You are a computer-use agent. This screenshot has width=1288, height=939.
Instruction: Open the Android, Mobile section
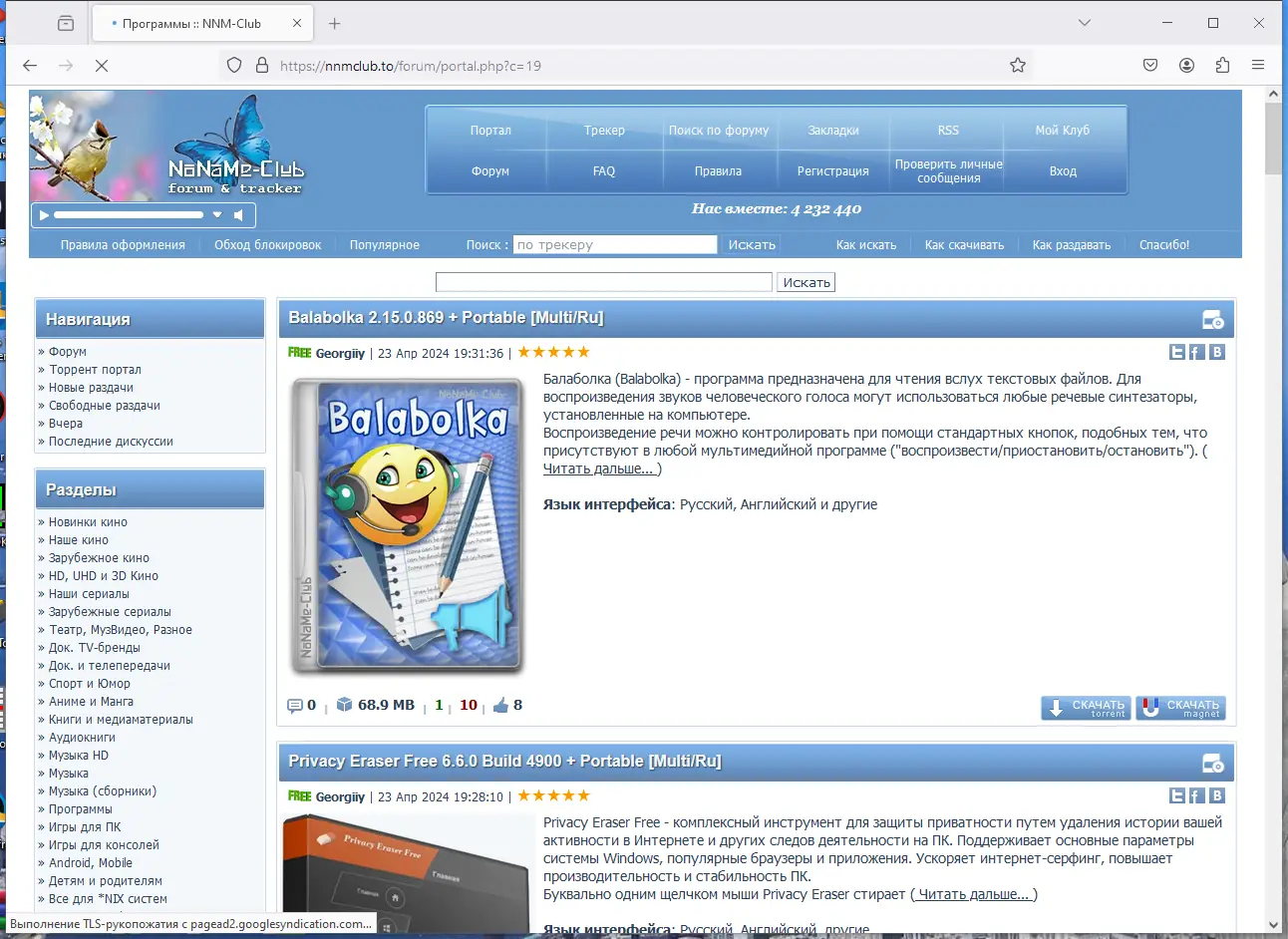click(x=91, y=863)
